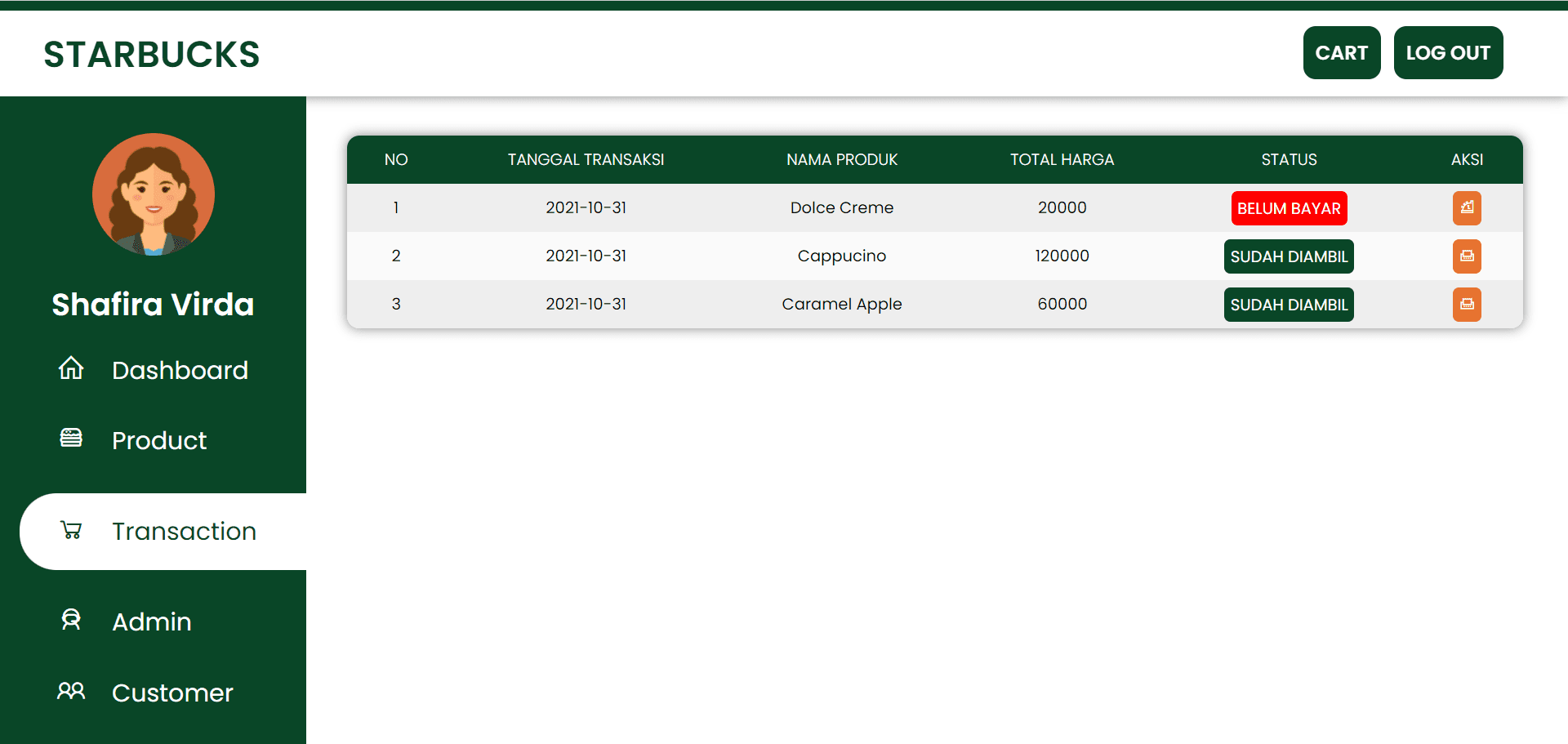Click the BELUM BAYAR status badge
Screen dimensions: 1568x744
1289,208
